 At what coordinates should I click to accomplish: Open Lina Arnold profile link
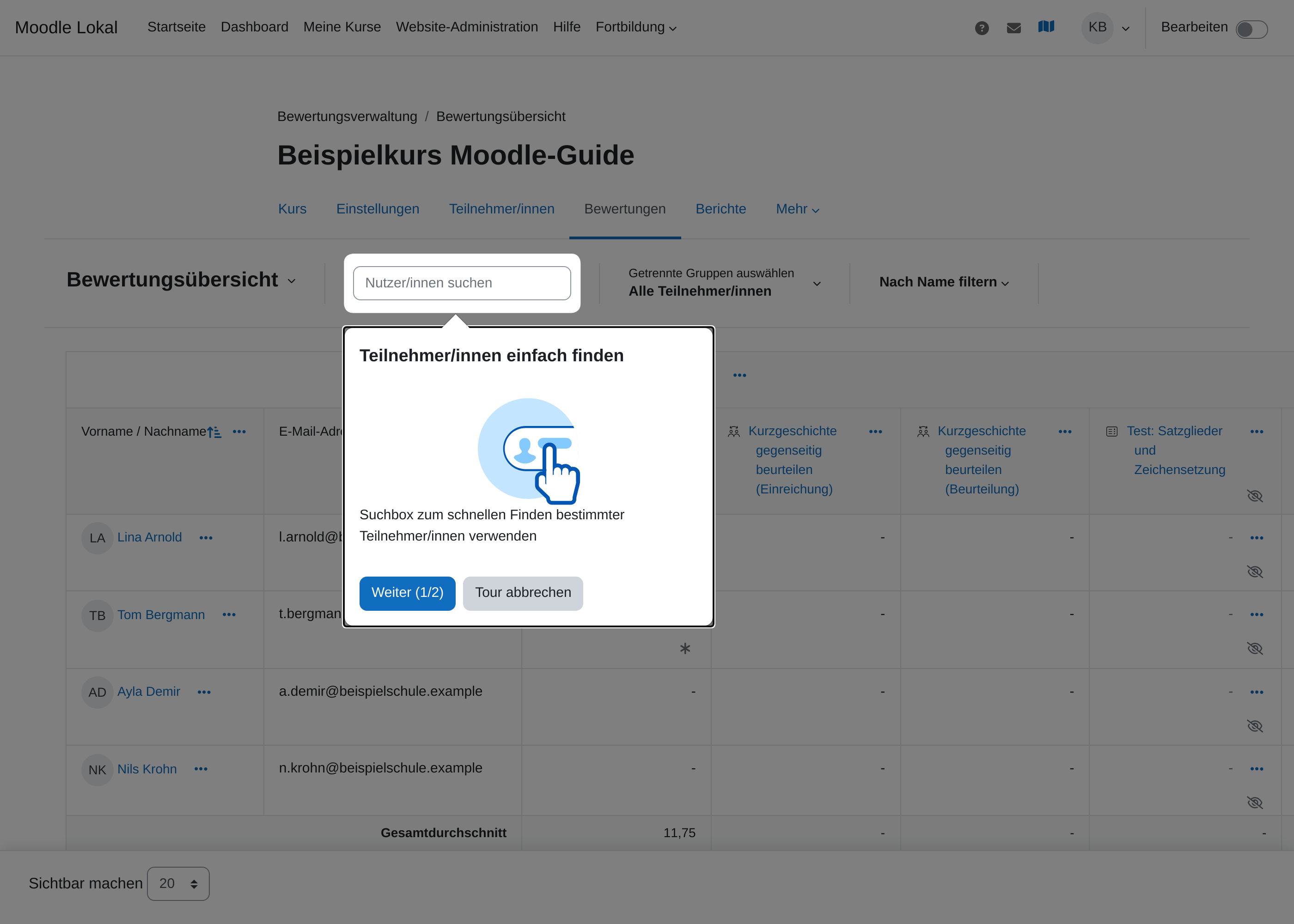[x=149, y=537]
